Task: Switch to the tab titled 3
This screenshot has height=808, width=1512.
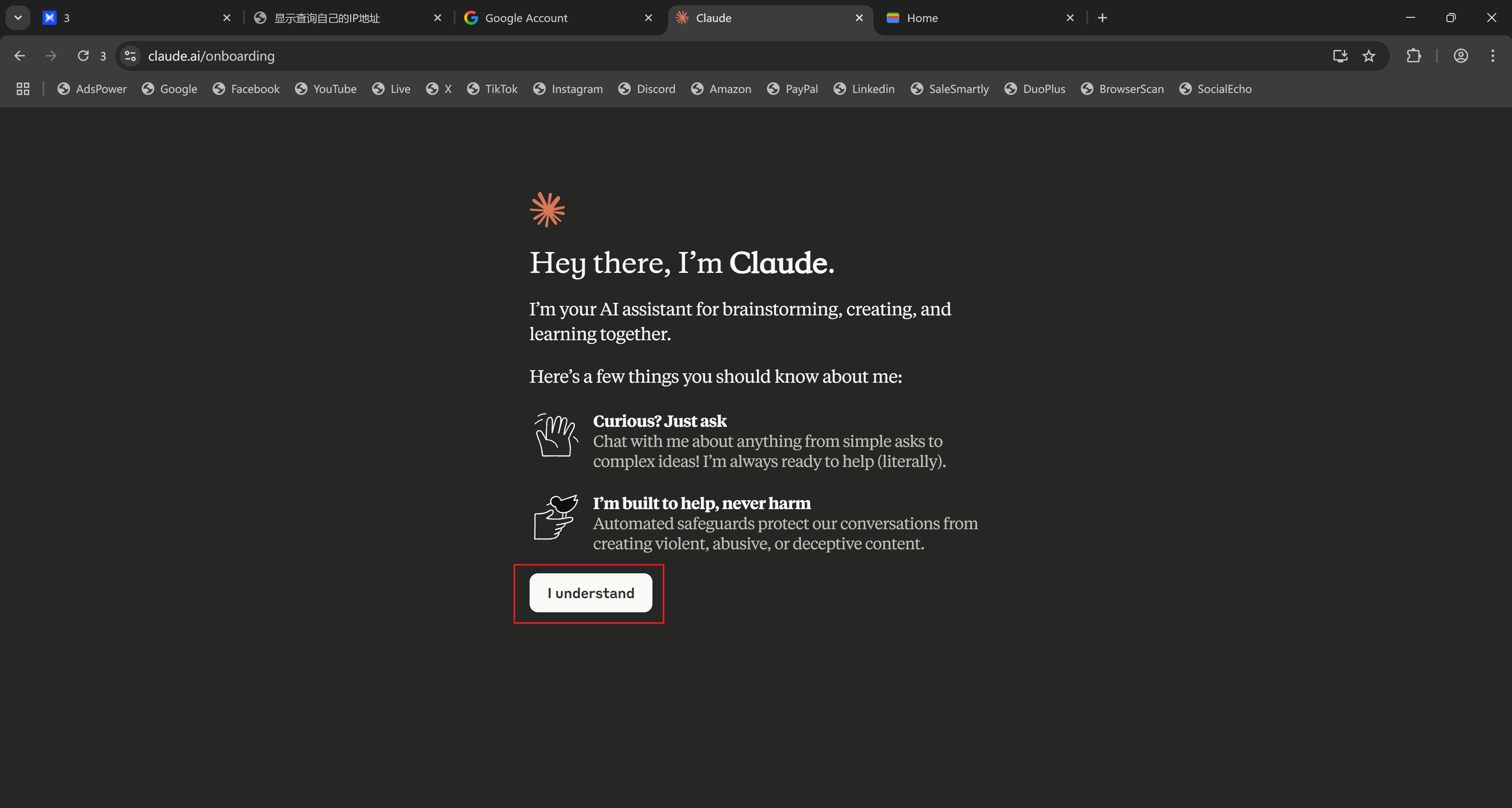Action: 136,18
